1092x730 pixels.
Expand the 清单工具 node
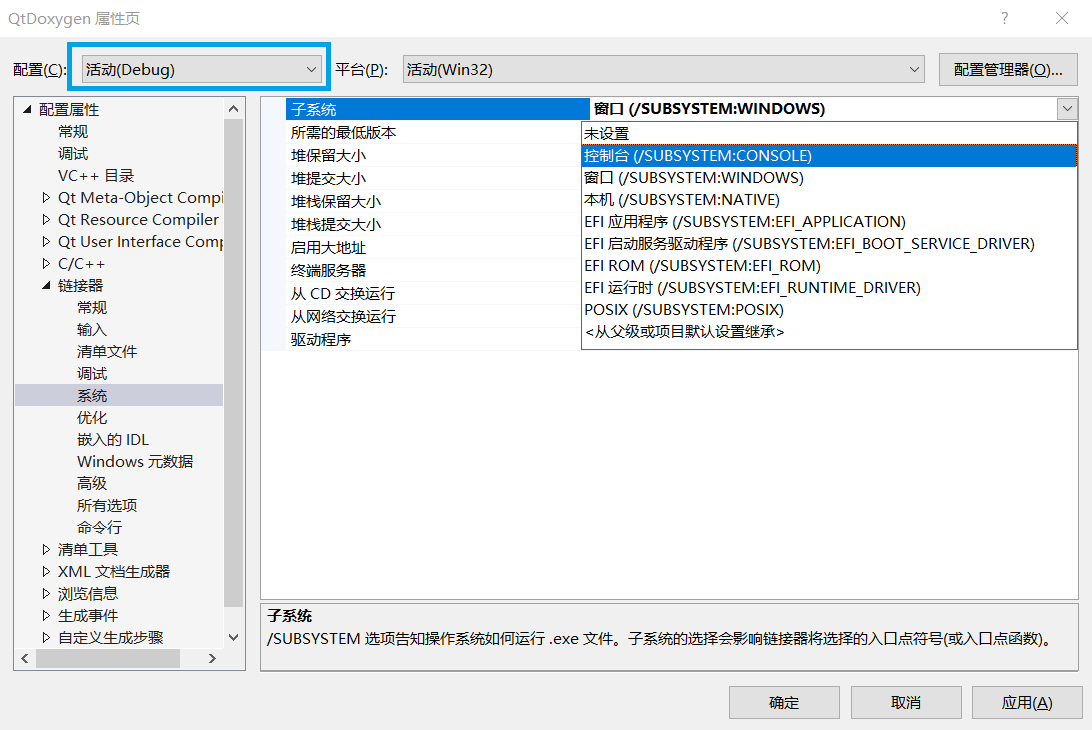pyautogui.click(x=44, y=549)
